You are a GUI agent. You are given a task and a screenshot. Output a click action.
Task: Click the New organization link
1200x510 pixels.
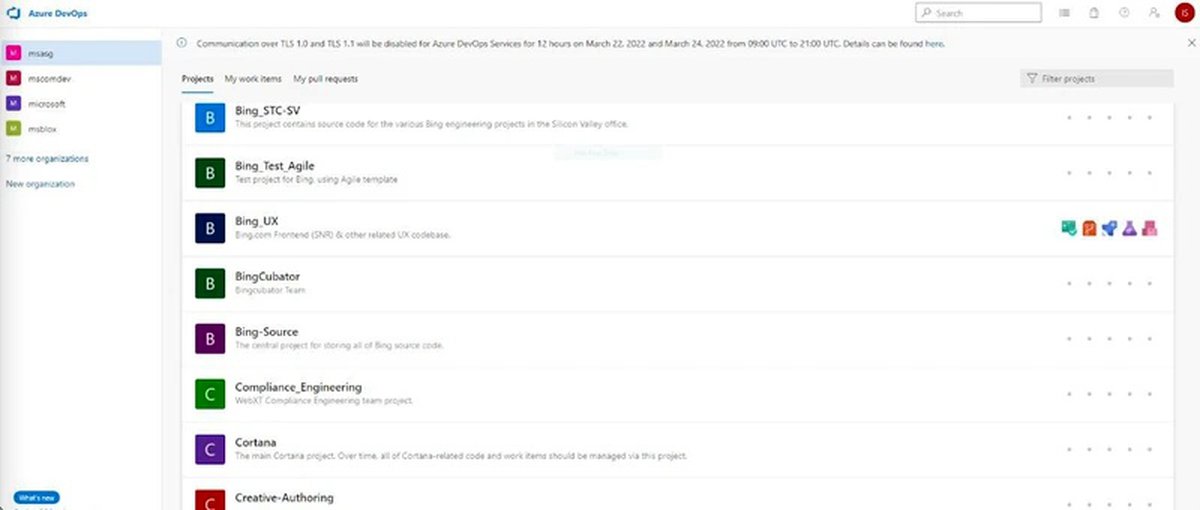(40, 184)
